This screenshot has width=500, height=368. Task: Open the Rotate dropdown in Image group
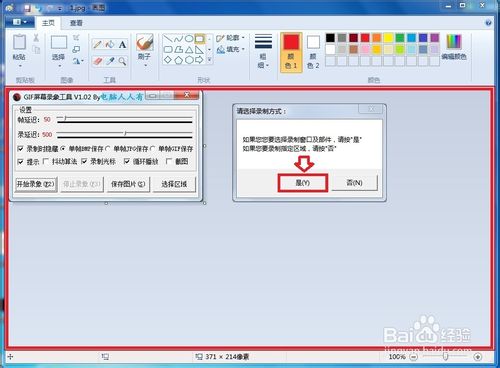click(x=78, y=61)
